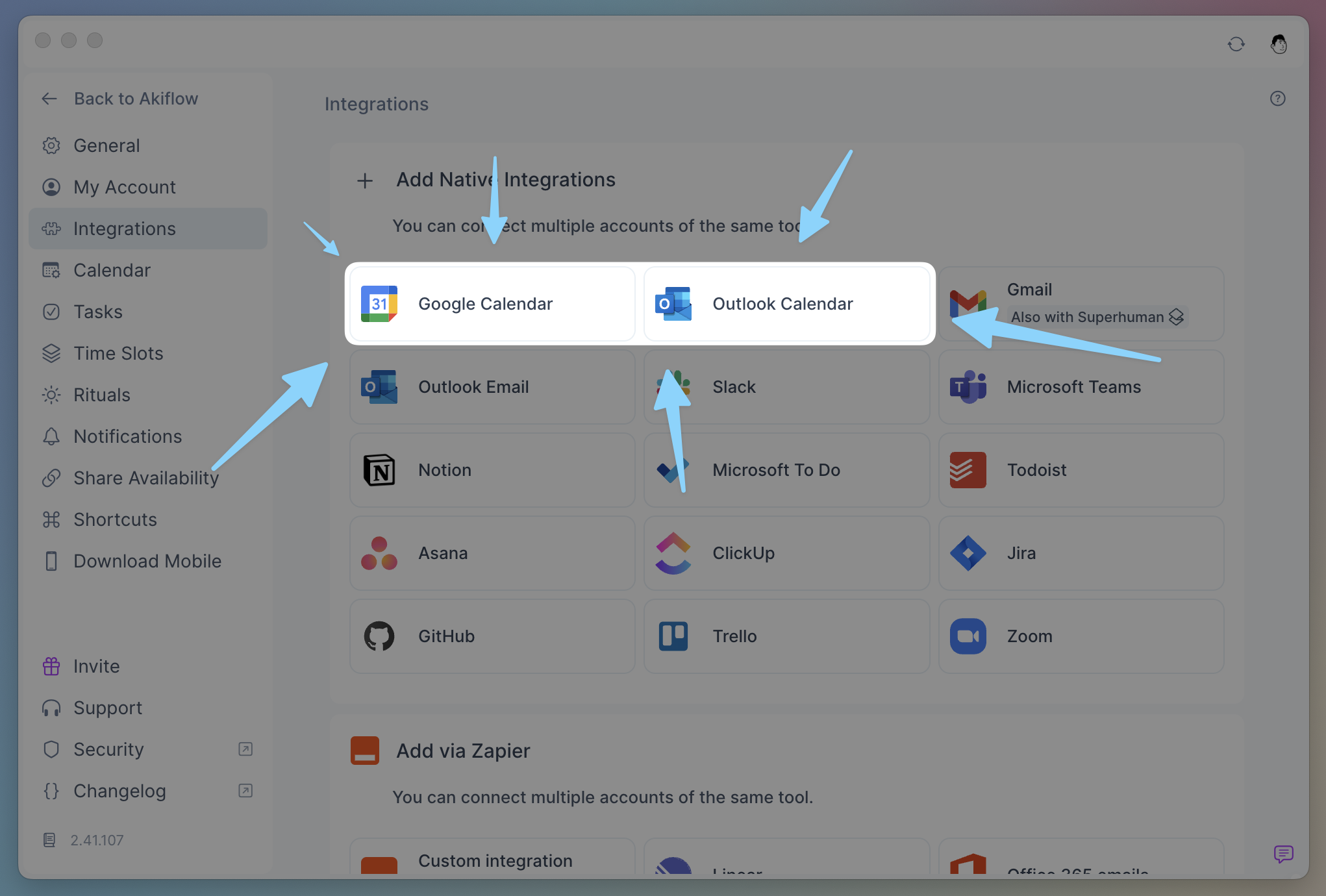Select Integrations in the sidebar

point(148,229)
